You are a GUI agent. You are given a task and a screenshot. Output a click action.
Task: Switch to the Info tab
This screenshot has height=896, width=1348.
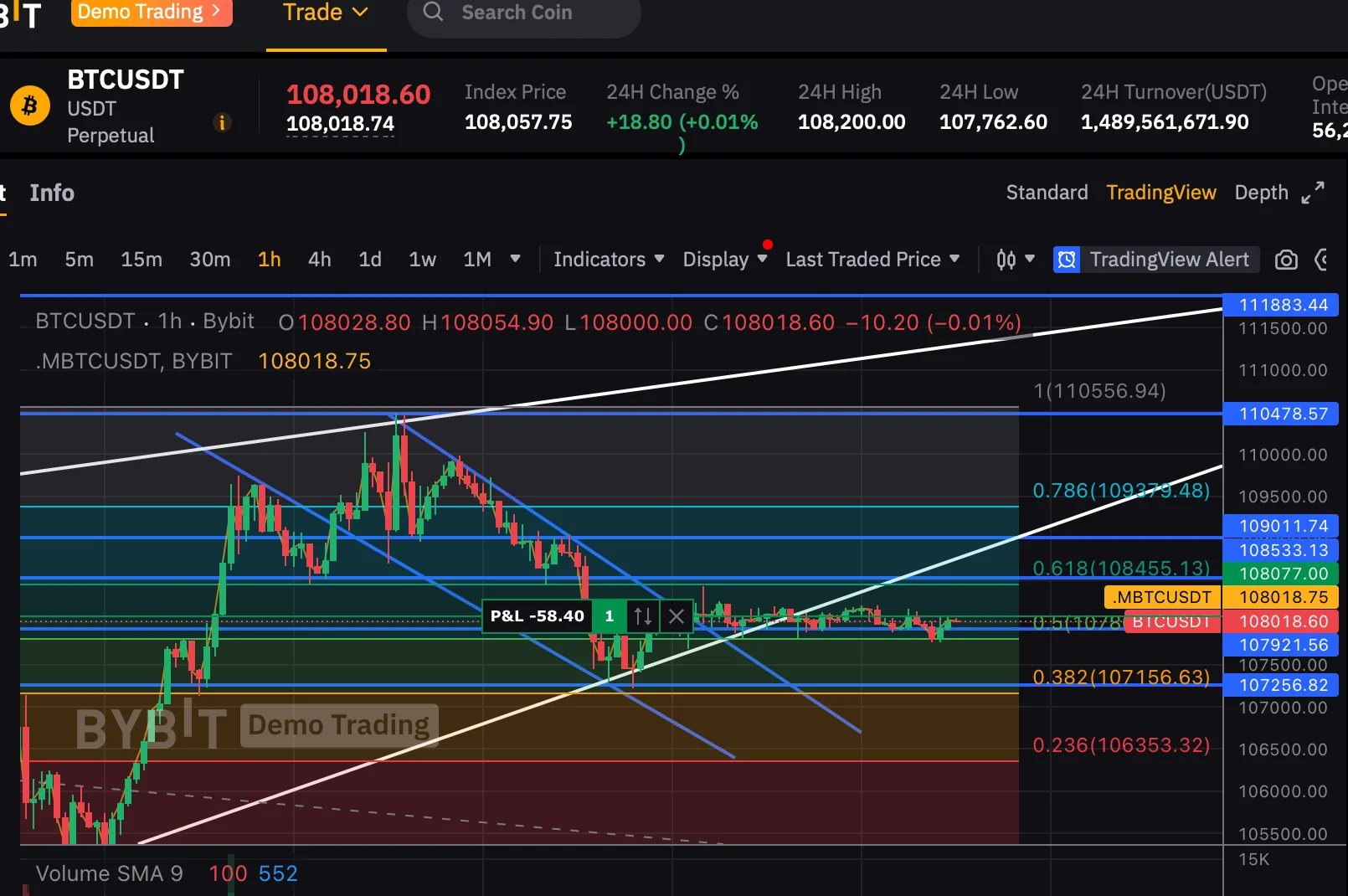(52, 193)
